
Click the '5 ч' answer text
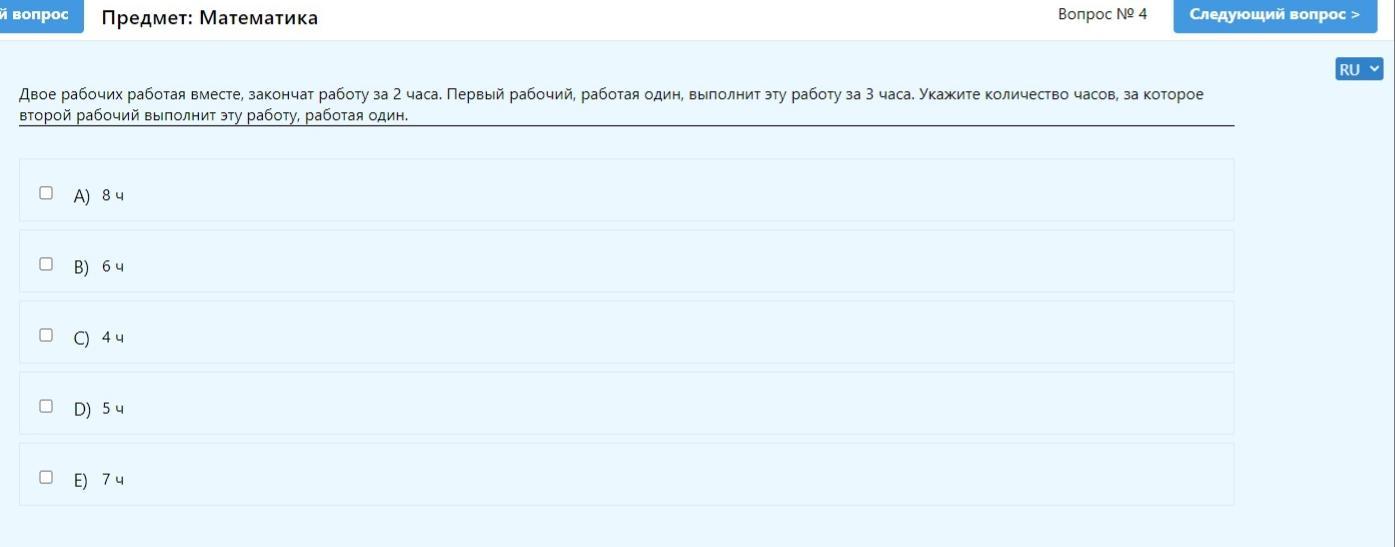[113, 408]
